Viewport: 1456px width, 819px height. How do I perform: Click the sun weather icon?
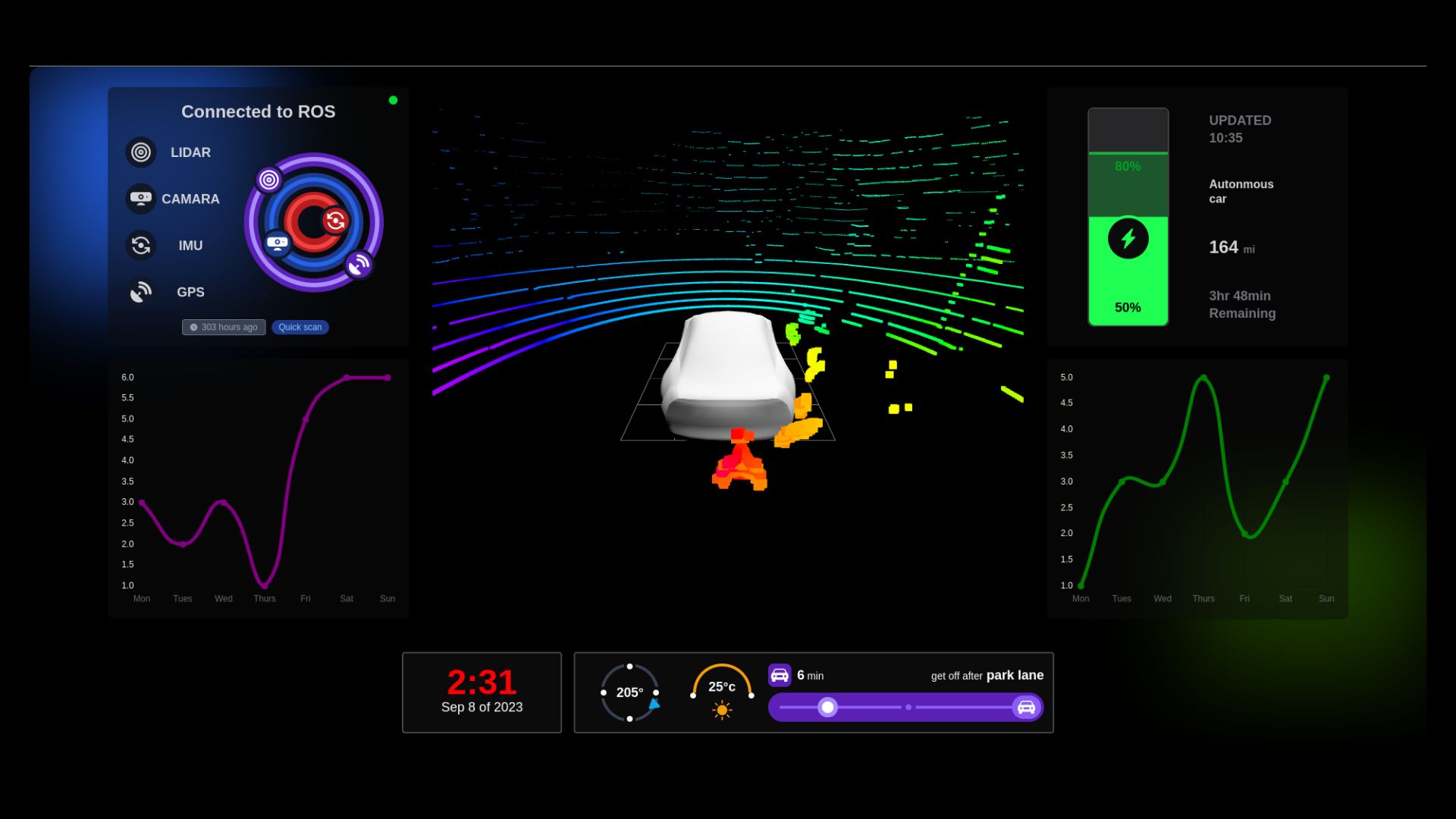tap(722, 711)
